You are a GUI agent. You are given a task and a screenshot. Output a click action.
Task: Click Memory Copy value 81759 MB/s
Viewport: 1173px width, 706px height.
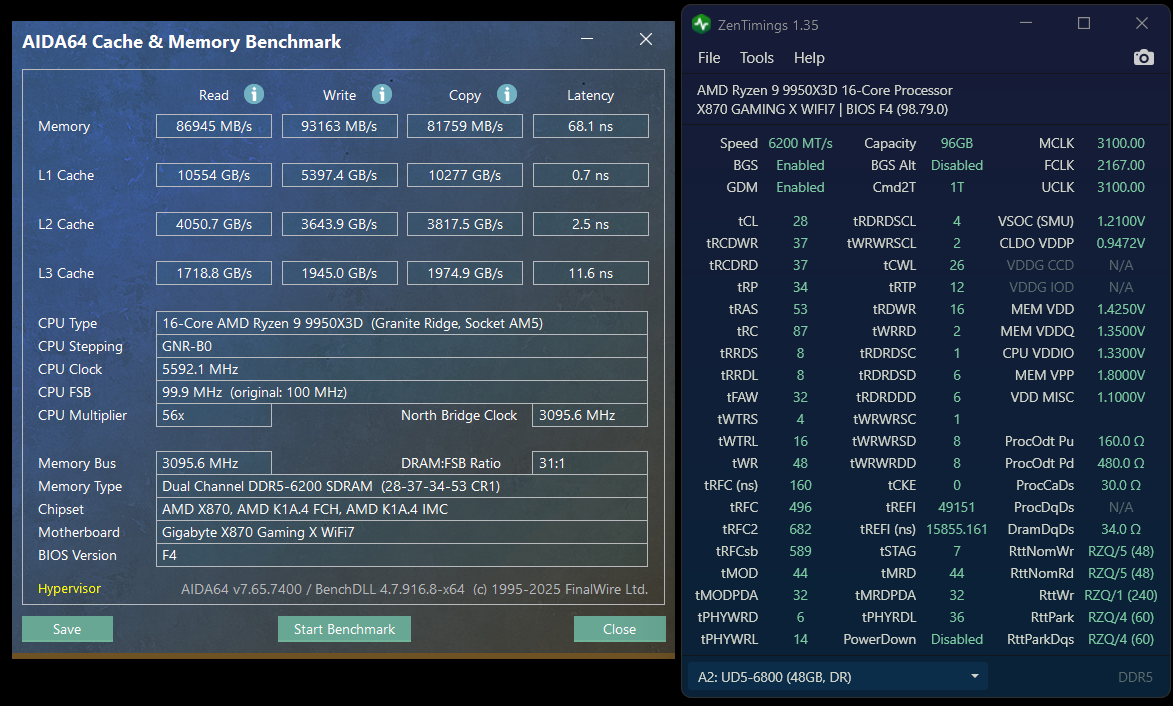465,126
